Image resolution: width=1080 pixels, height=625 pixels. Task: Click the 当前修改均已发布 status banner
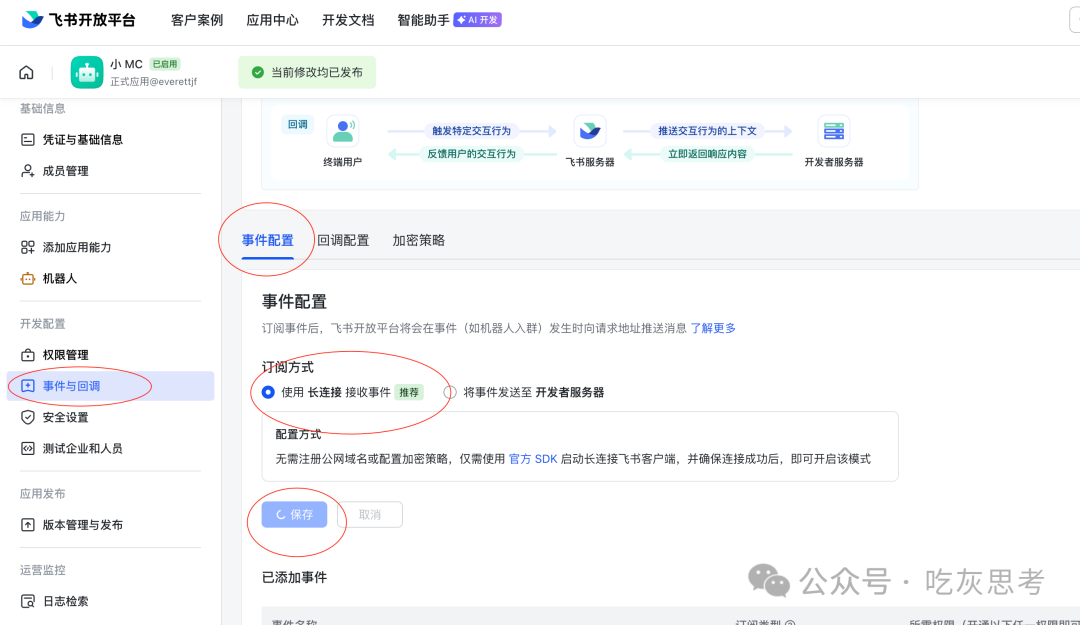(x=307, y=72)
